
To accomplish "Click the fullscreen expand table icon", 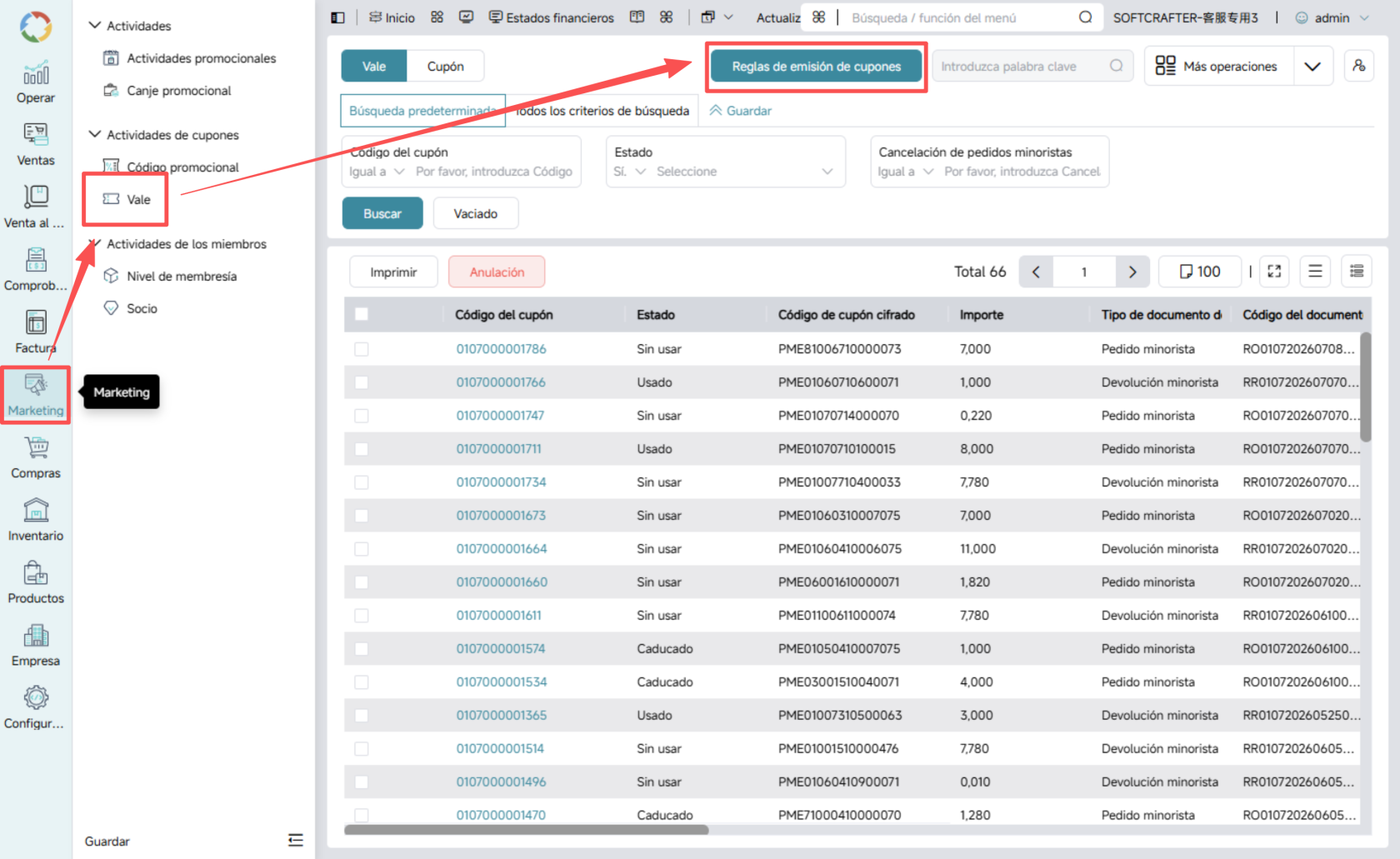I will pyautogui.click(x=1274, y=272).
